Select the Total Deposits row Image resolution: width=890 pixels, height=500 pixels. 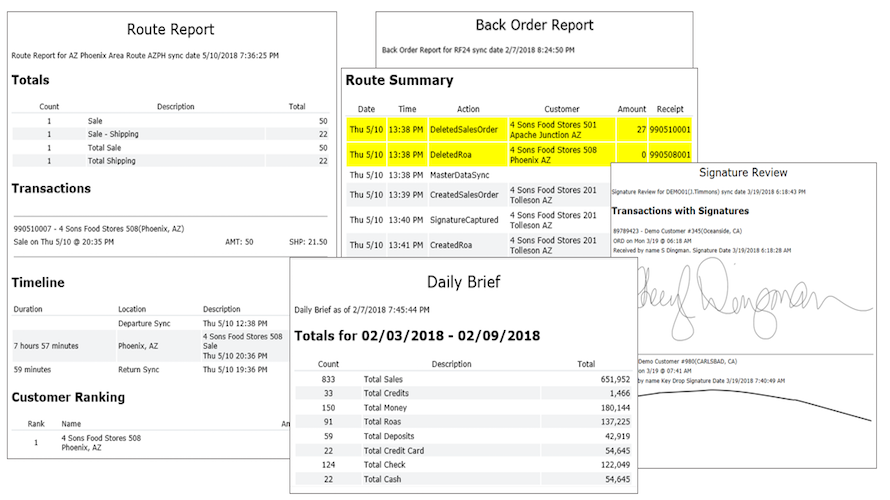pyautogui.click(x=463, y=436)
